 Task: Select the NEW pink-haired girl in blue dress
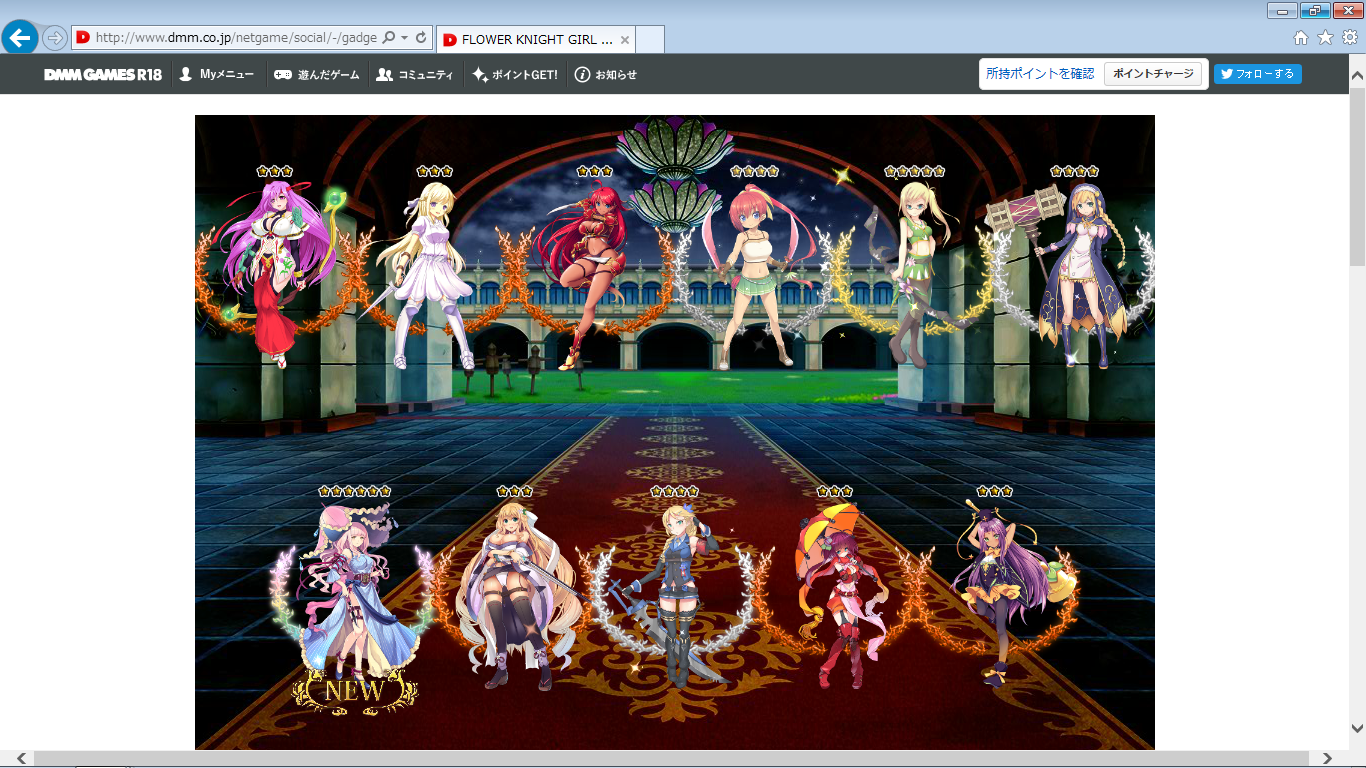pyautogui.click(x=355, y=590)
